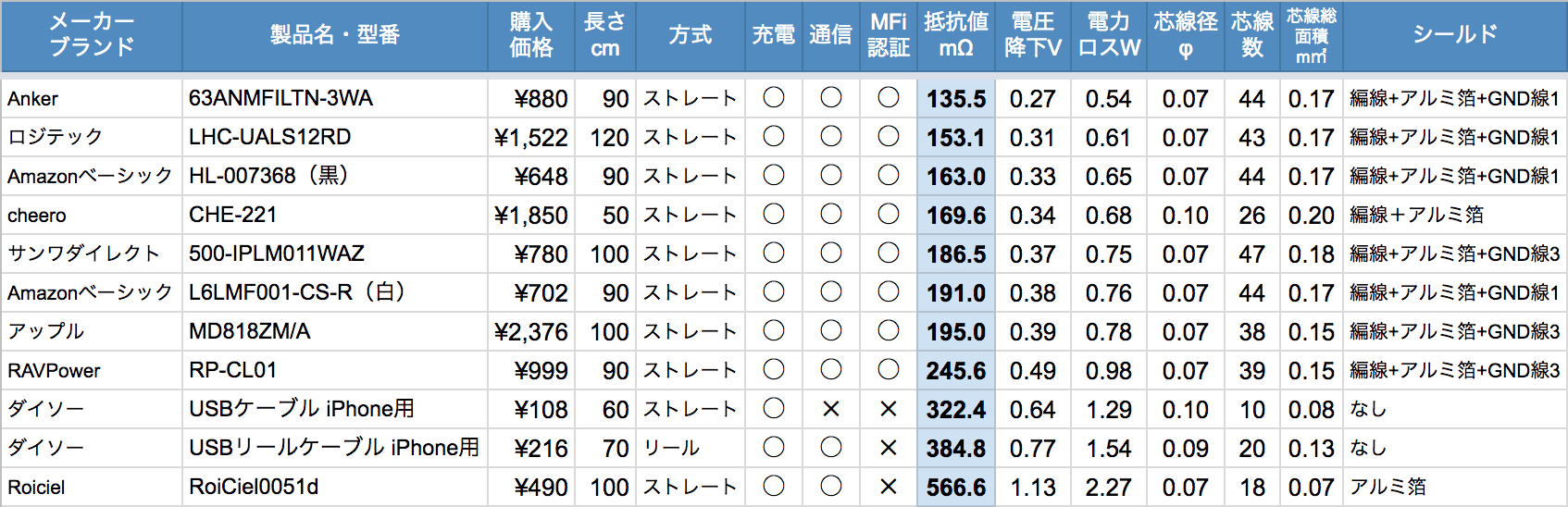Select price ¥1,522

(531, 138)
